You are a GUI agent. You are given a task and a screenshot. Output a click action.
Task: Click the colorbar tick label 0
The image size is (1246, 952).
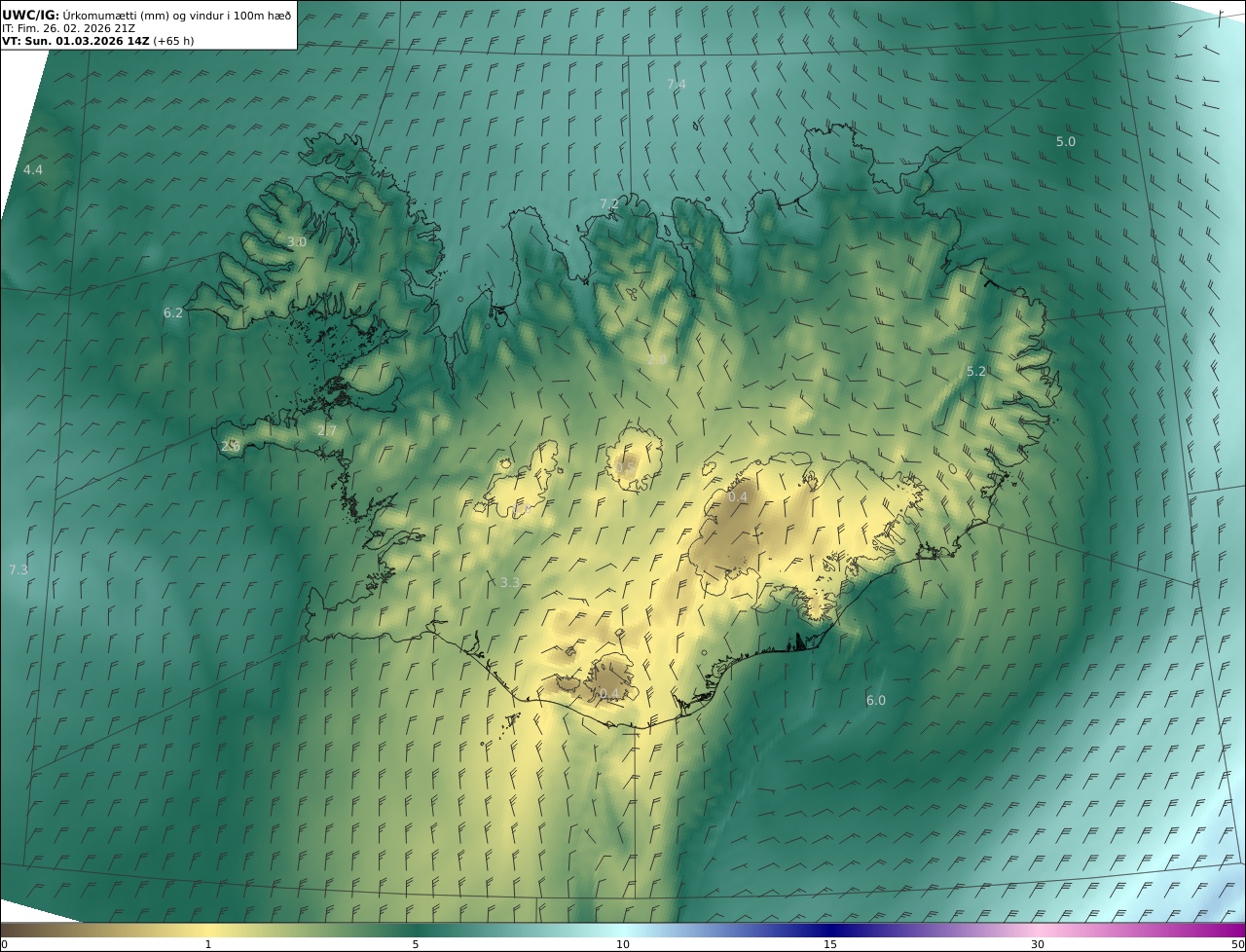(x=4, y=944)
